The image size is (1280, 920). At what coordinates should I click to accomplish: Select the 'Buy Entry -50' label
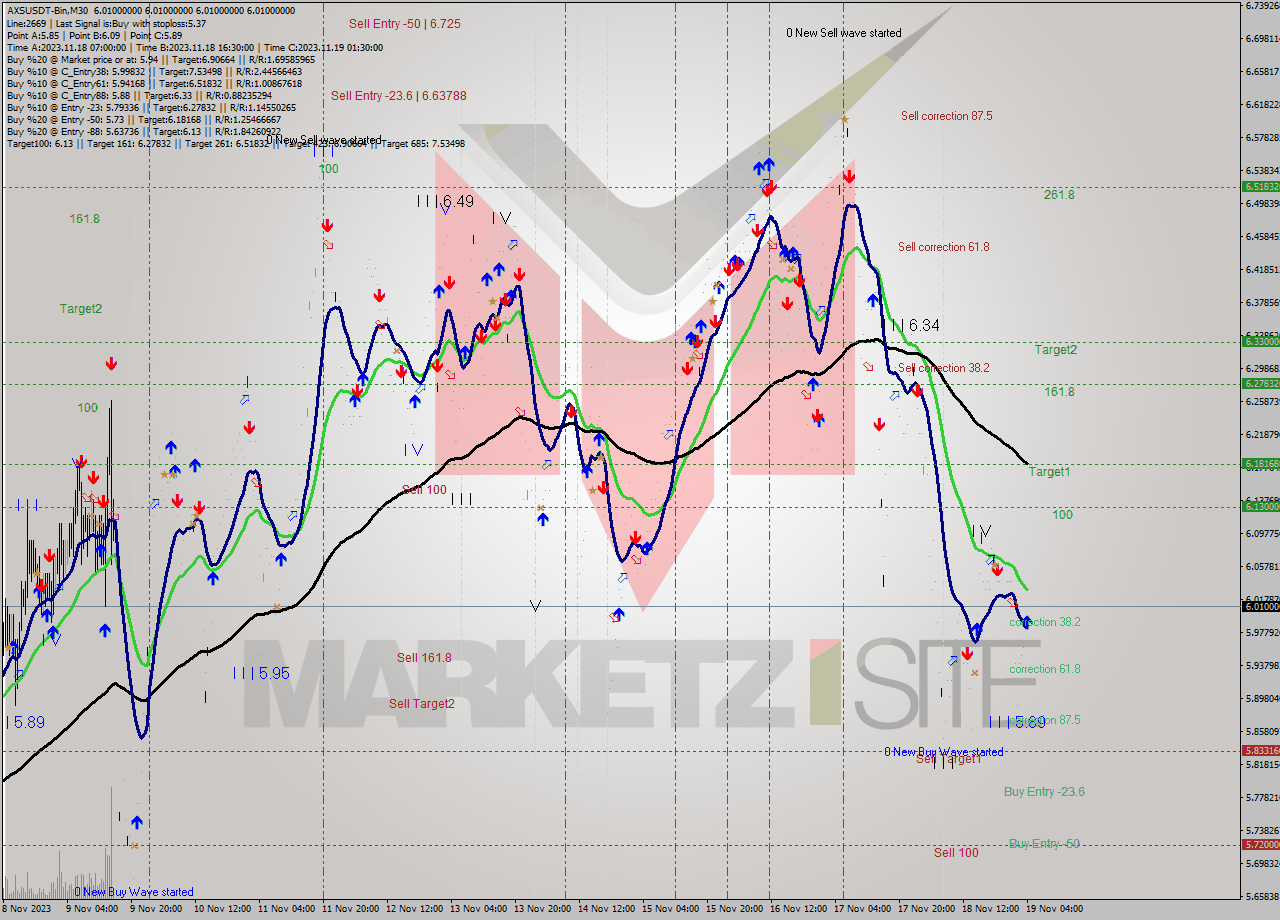pyautogui.click(x=1044, y=844)
